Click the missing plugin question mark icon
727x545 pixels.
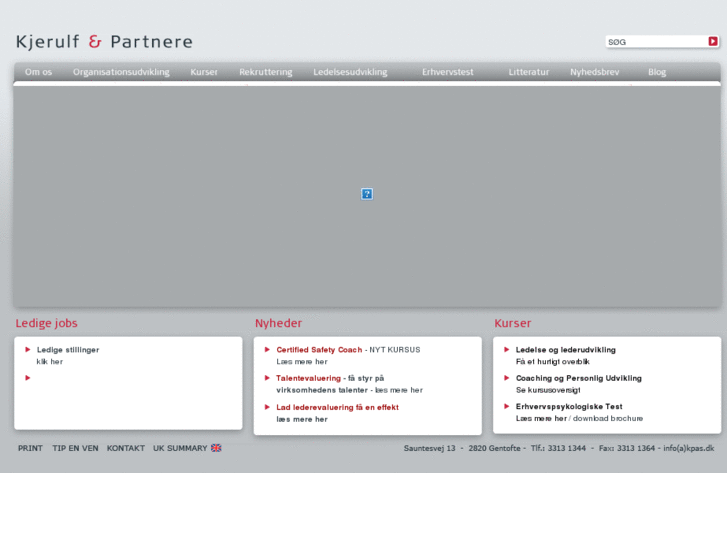click(367, 194)
